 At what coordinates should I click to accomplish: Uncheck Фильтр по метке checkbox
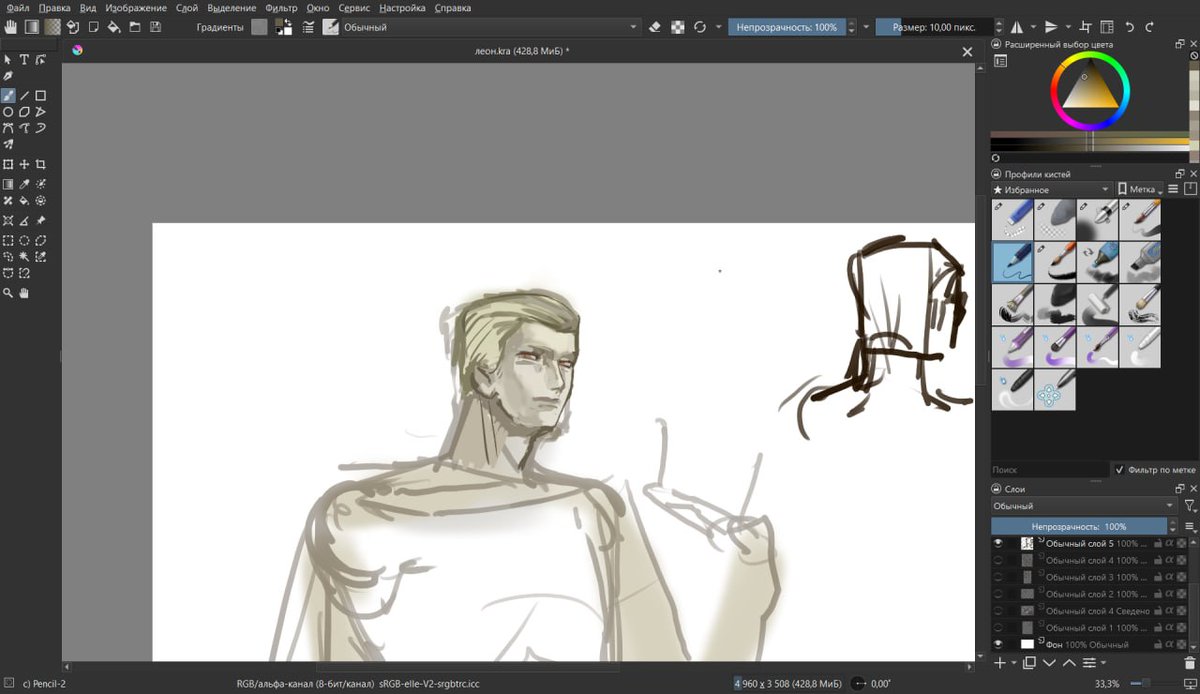coord(1119,469)
